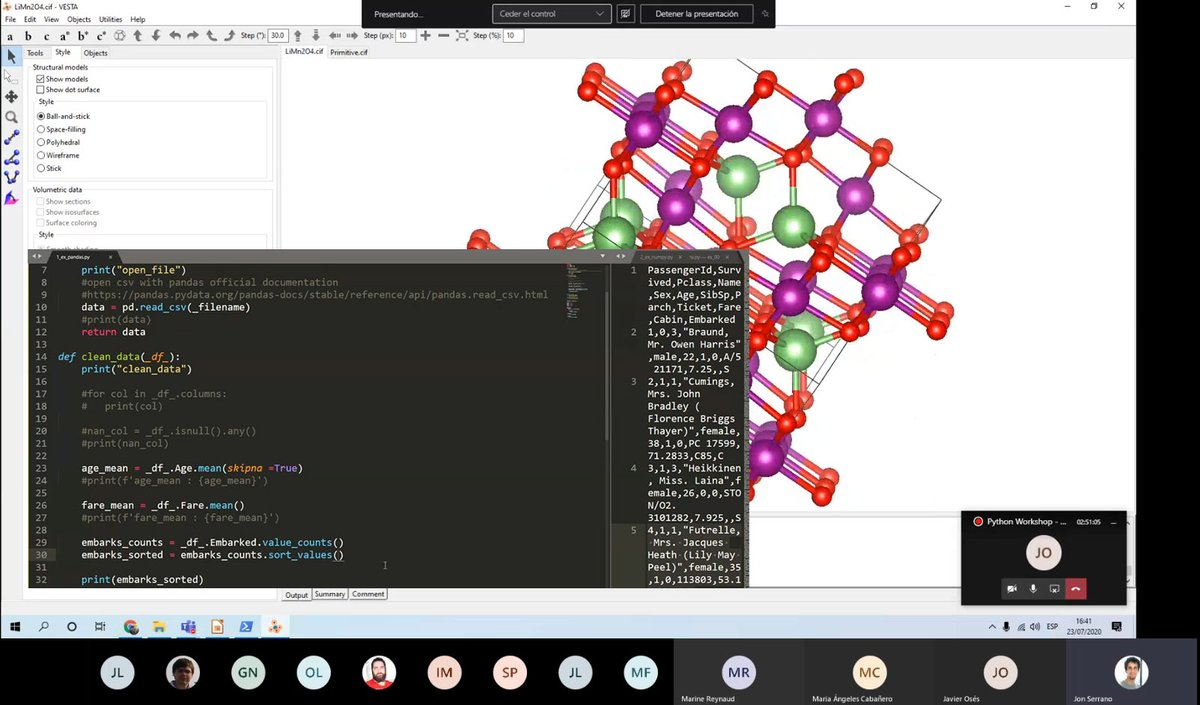Open the LiMn2O4.cif tab
Image resolution: width=1200 pixels, height=705 pixels.
click(304, 50)
